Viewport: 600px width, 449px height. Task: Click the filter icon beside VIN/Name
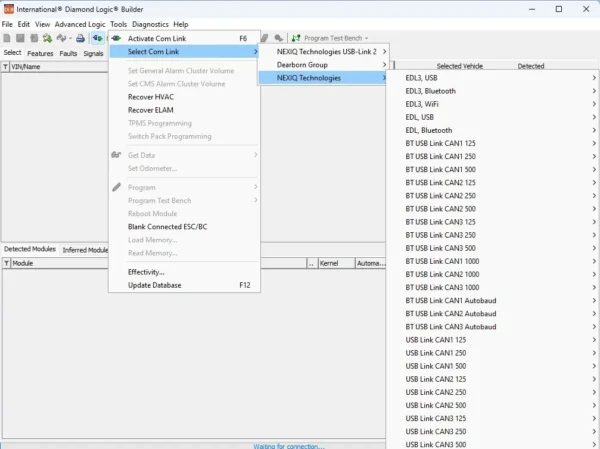pyautogui.click(x=5, y=67)
